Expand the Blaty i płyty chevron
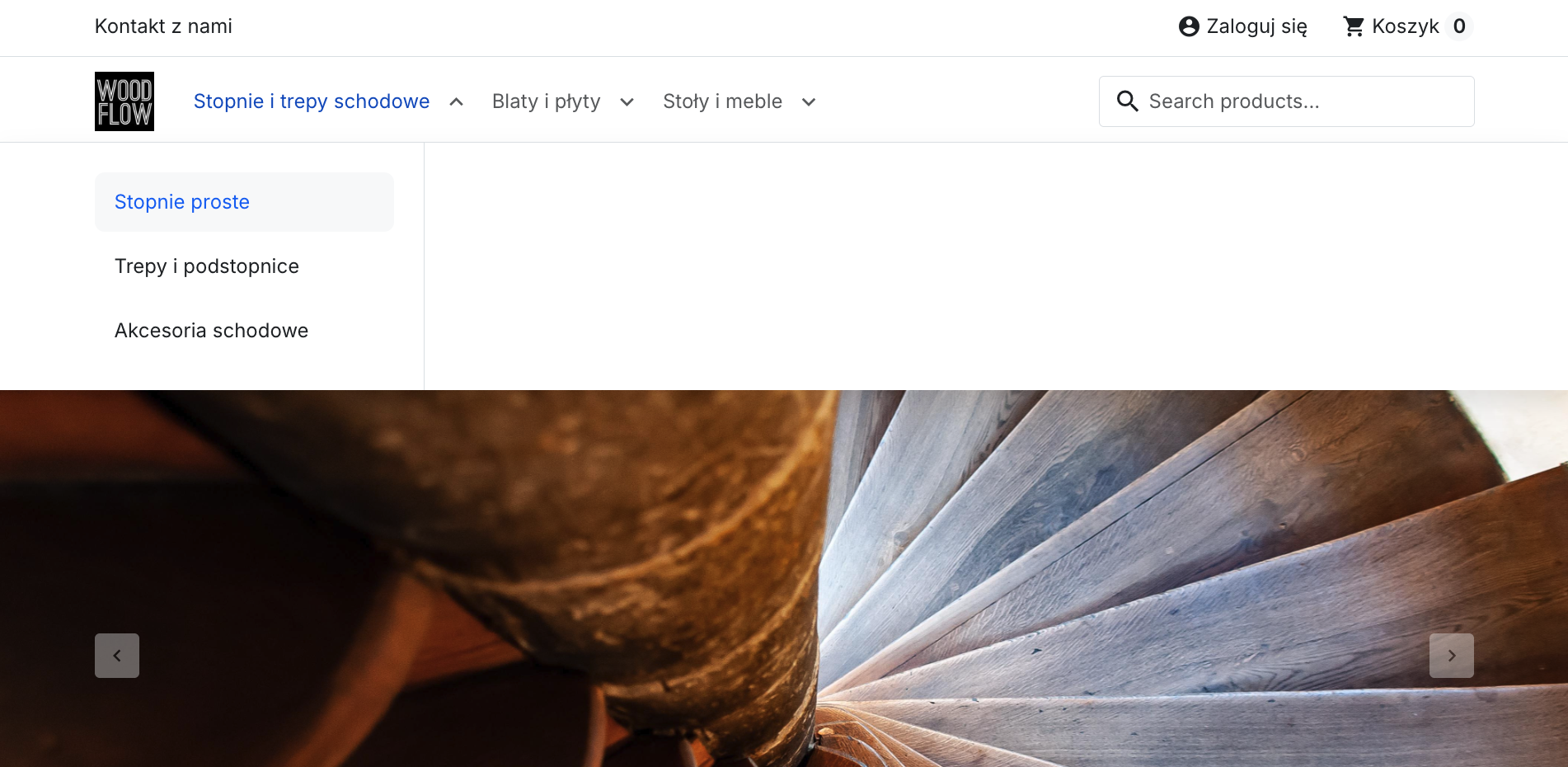The image size is (1568, 767). tap(627, 101)
